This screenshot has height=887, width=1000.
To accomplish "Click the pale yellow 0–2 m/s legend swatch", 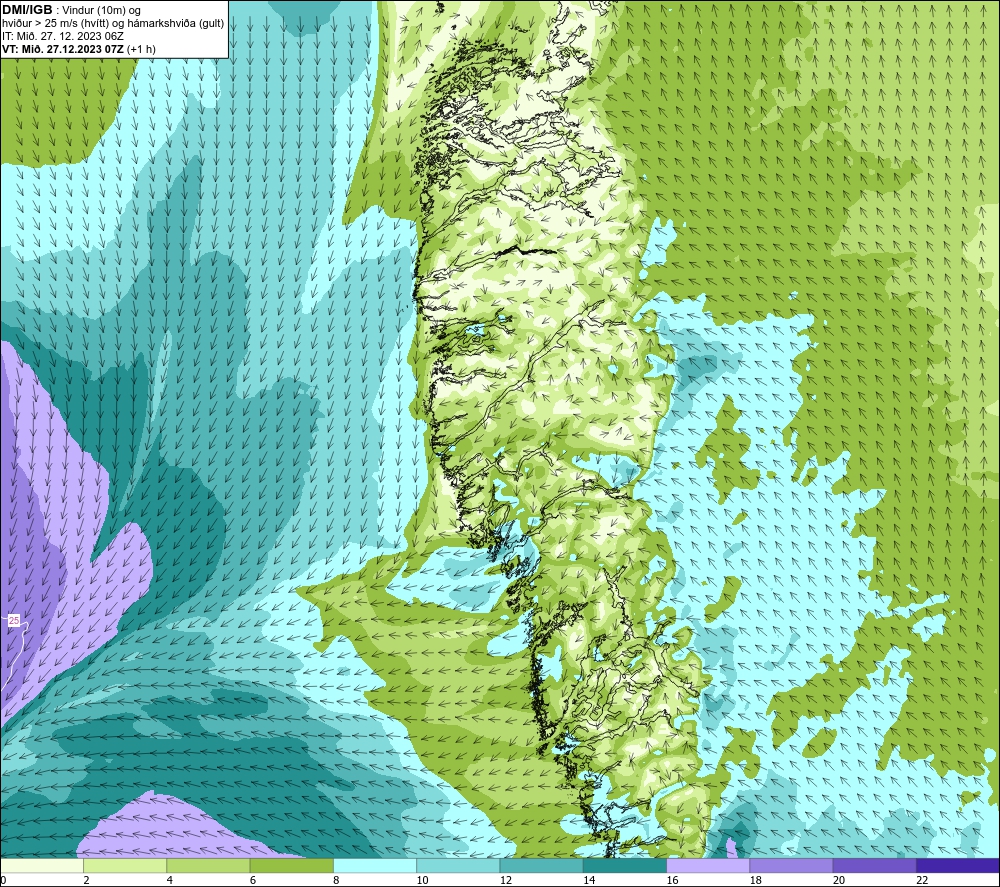I will click(41, 865).
